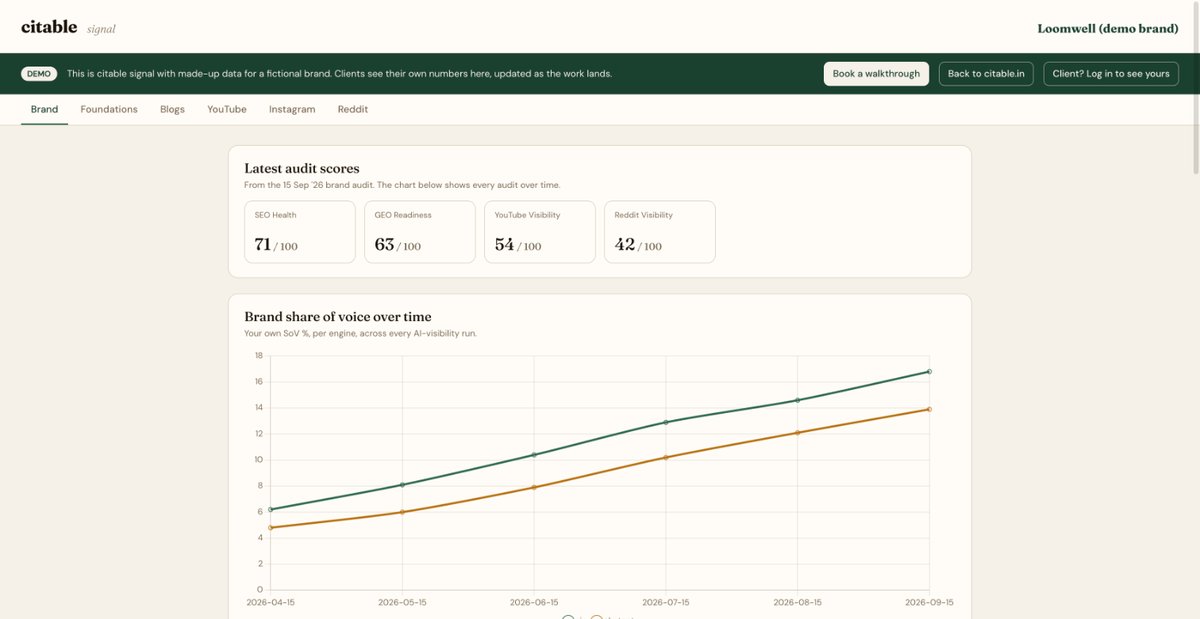Switch to the Instagram tab

tap(292, 109)
